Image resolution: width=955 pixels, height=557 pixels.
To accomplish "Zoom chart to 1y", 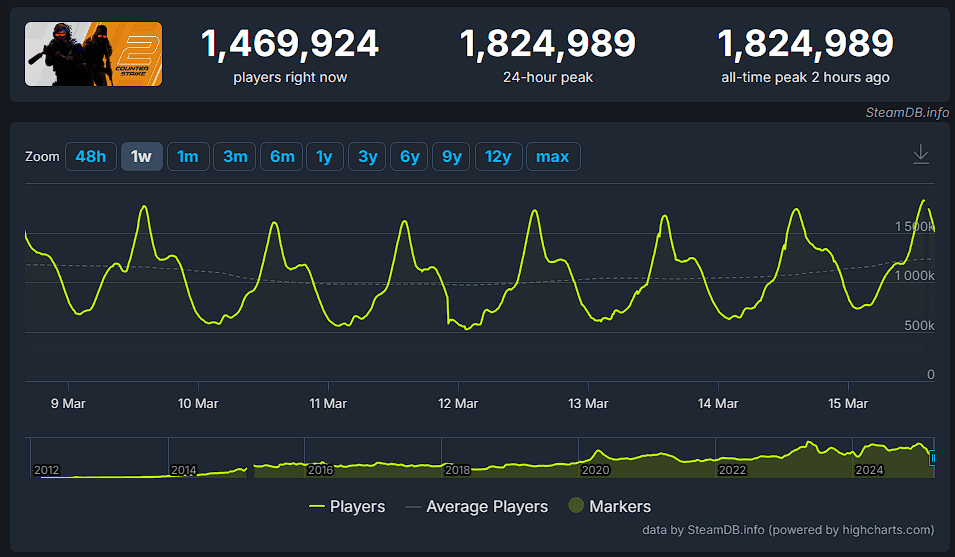I will [325, 157].
